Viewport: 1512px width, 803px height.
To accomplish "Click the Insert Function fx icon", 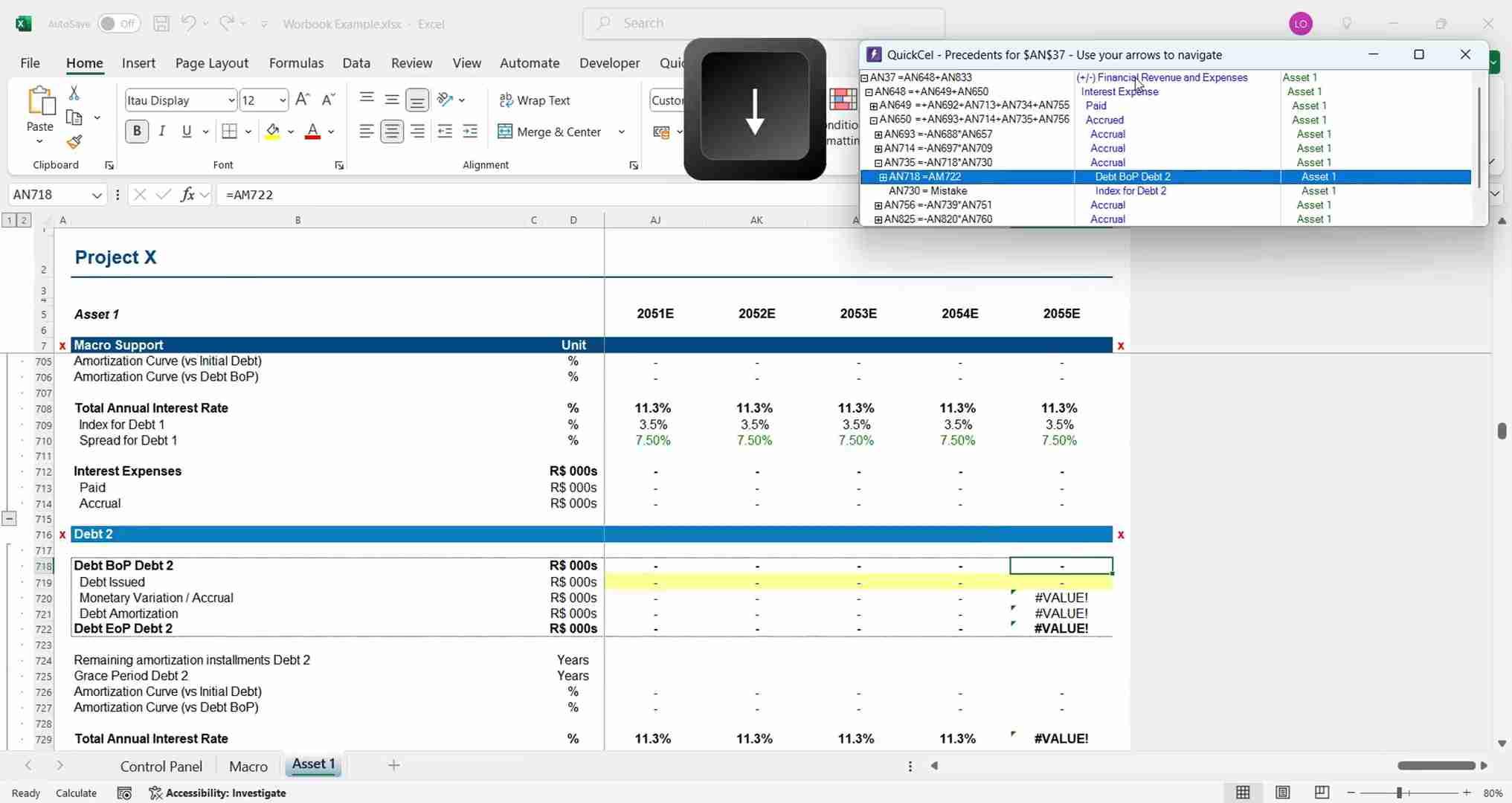I will tap(187, 195).
